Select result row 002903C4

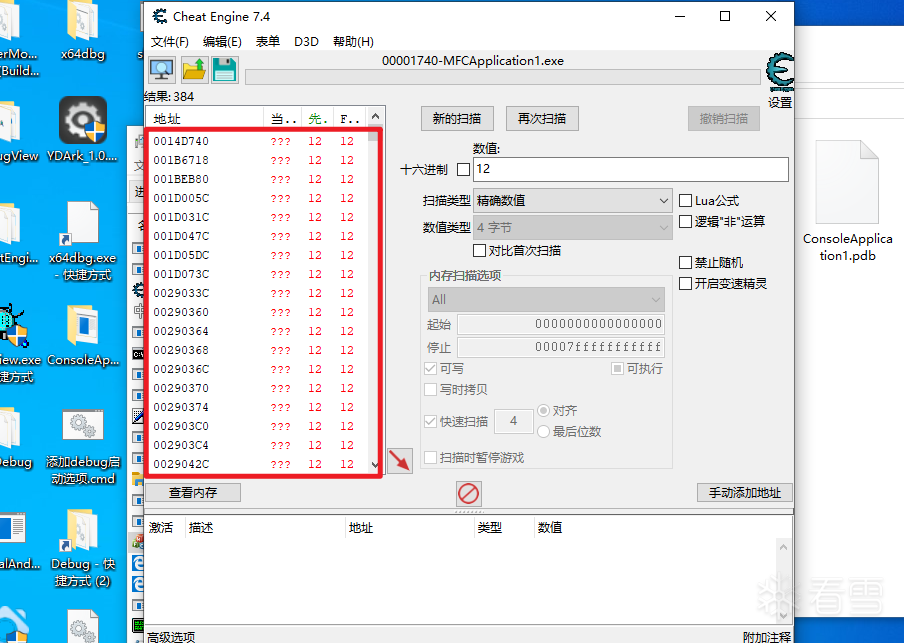pyautogui.click(x=258, y=445)
